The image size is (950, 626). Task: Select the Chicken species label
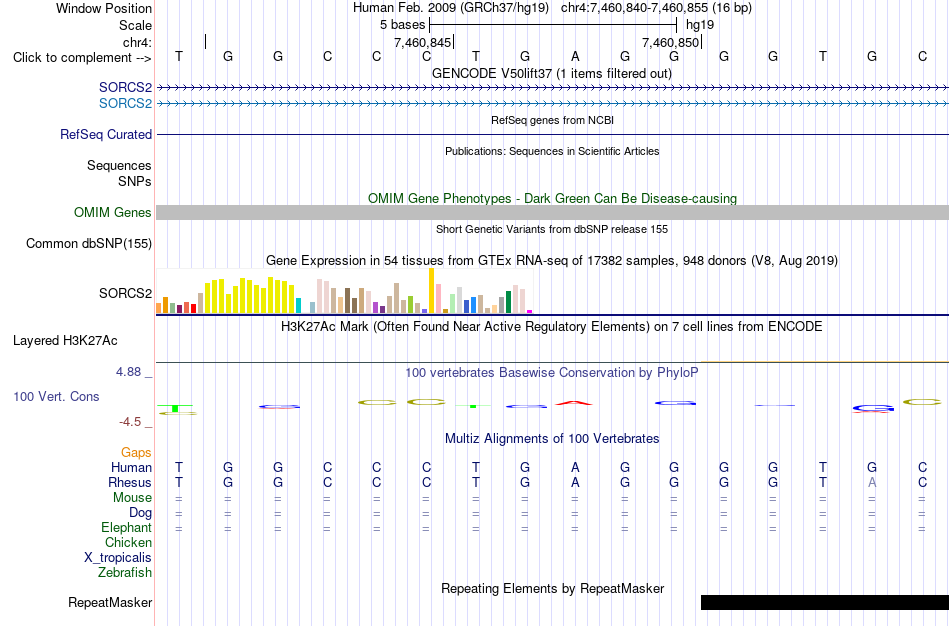pos(128,542)
